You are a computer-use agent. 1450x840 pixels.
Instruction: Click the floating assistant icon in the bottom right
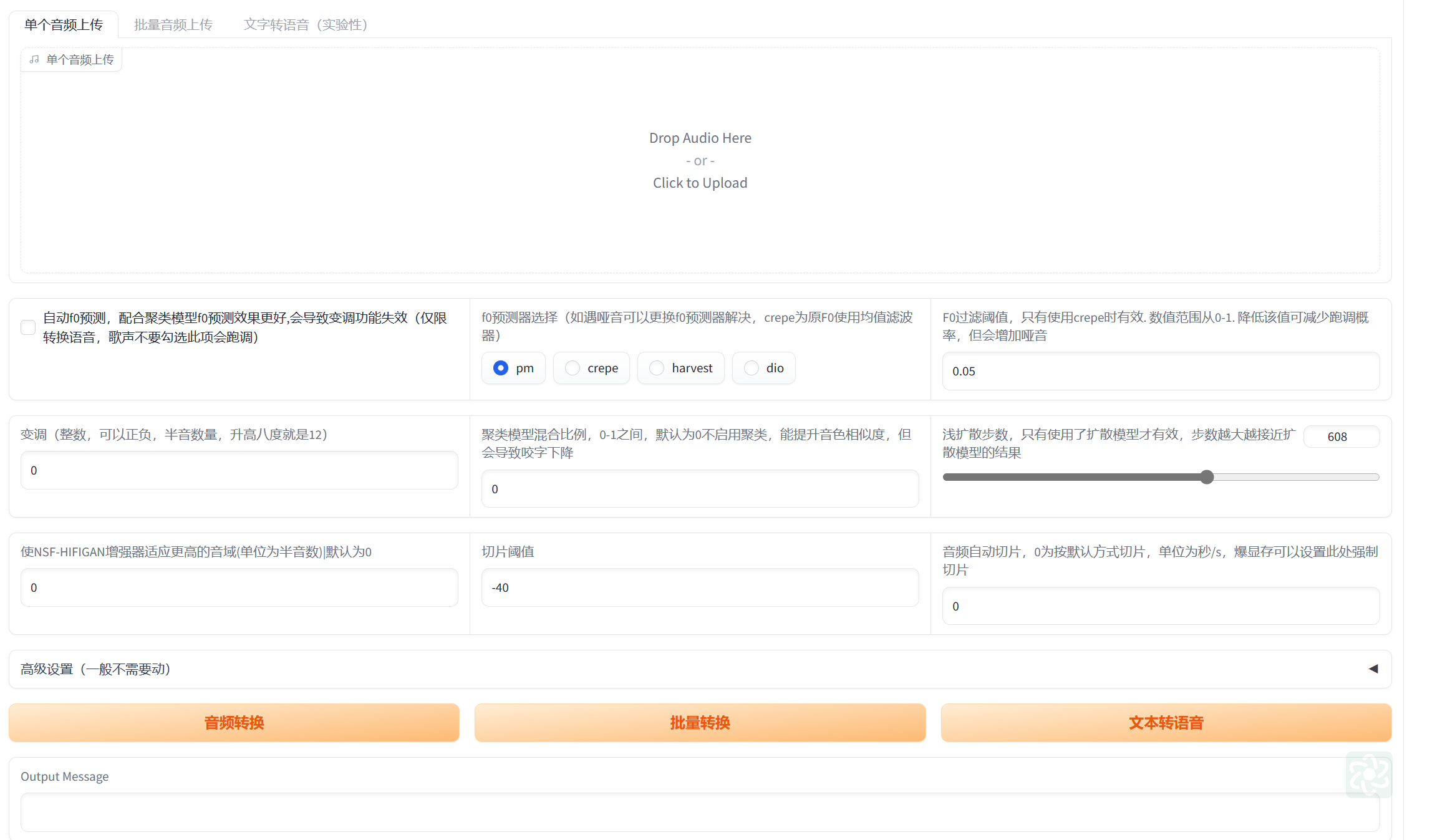coord(1368,775)
